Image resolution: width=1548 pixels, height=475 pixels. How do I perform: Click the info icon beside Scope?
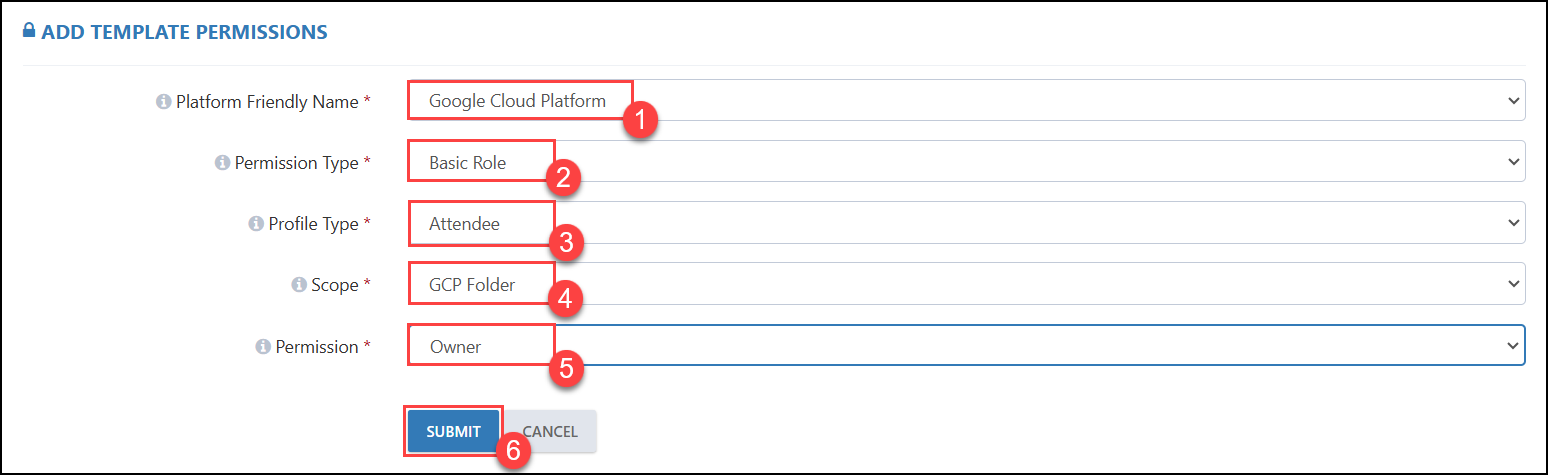[x=298, y=285]
